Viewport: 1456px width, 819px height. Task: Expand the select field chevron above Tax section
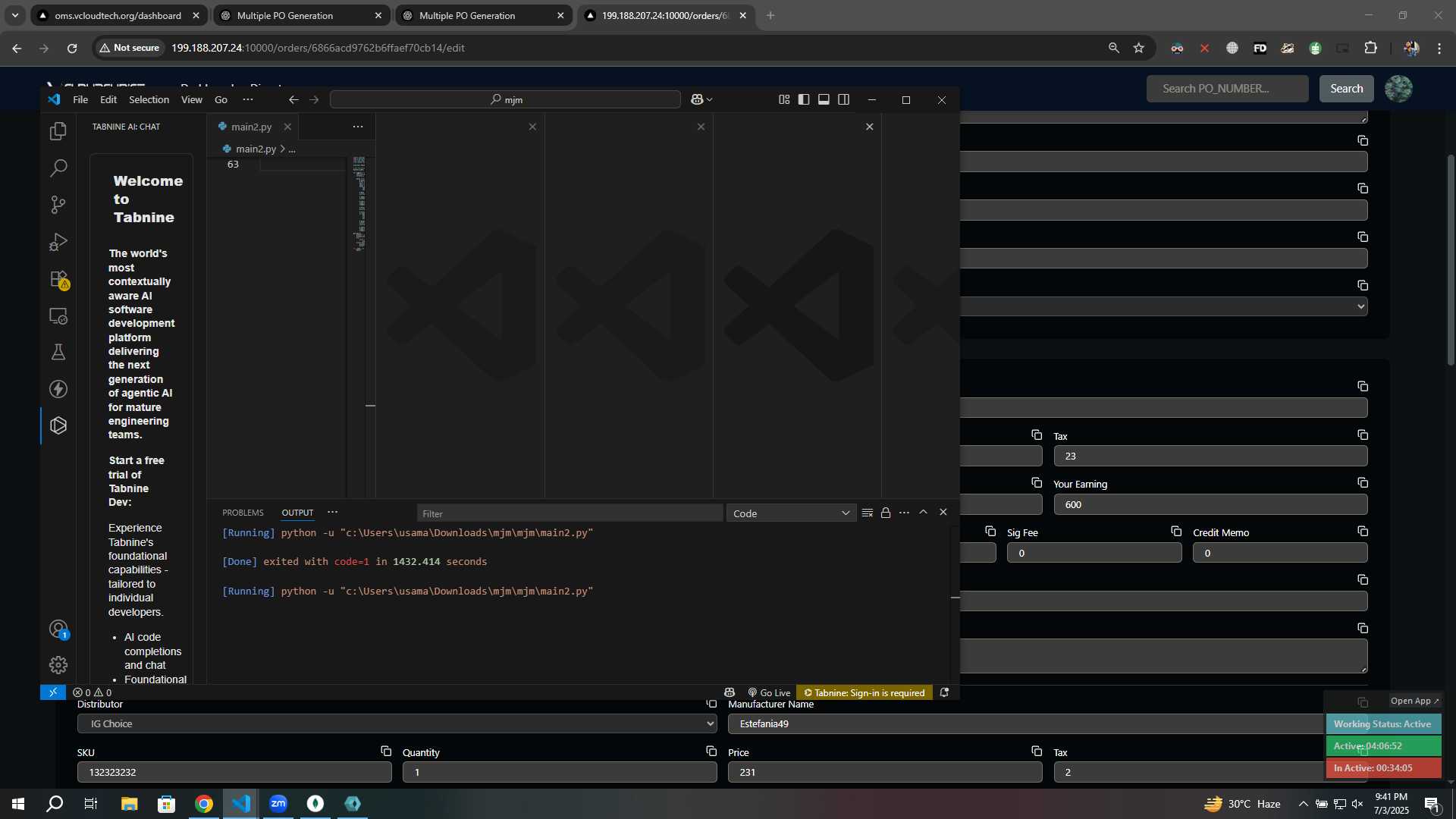click(1361, 306)
